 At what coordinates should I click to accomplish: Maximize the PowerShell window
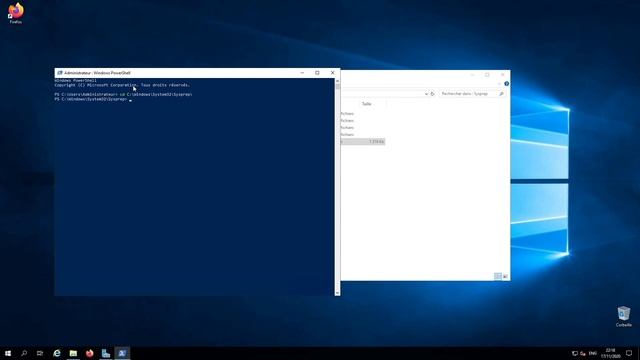317,73
